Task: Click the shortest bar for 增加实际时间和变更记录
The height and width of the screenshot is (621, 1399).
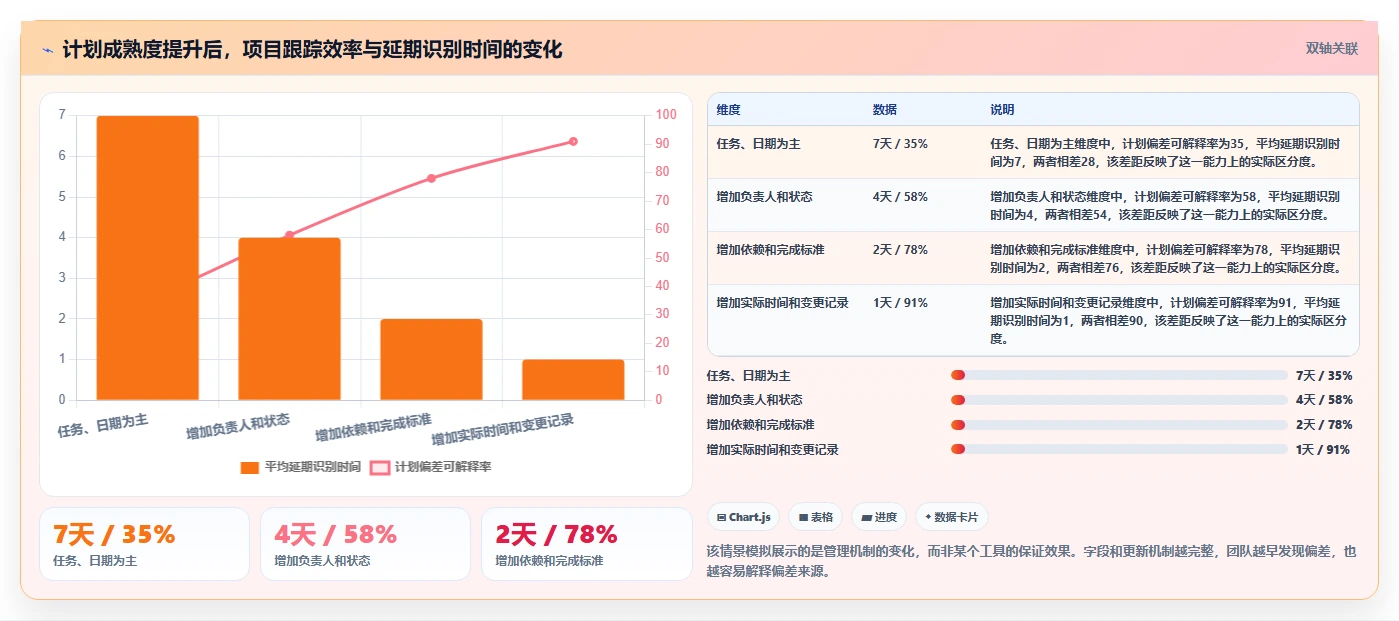Action: coord(573,380)
